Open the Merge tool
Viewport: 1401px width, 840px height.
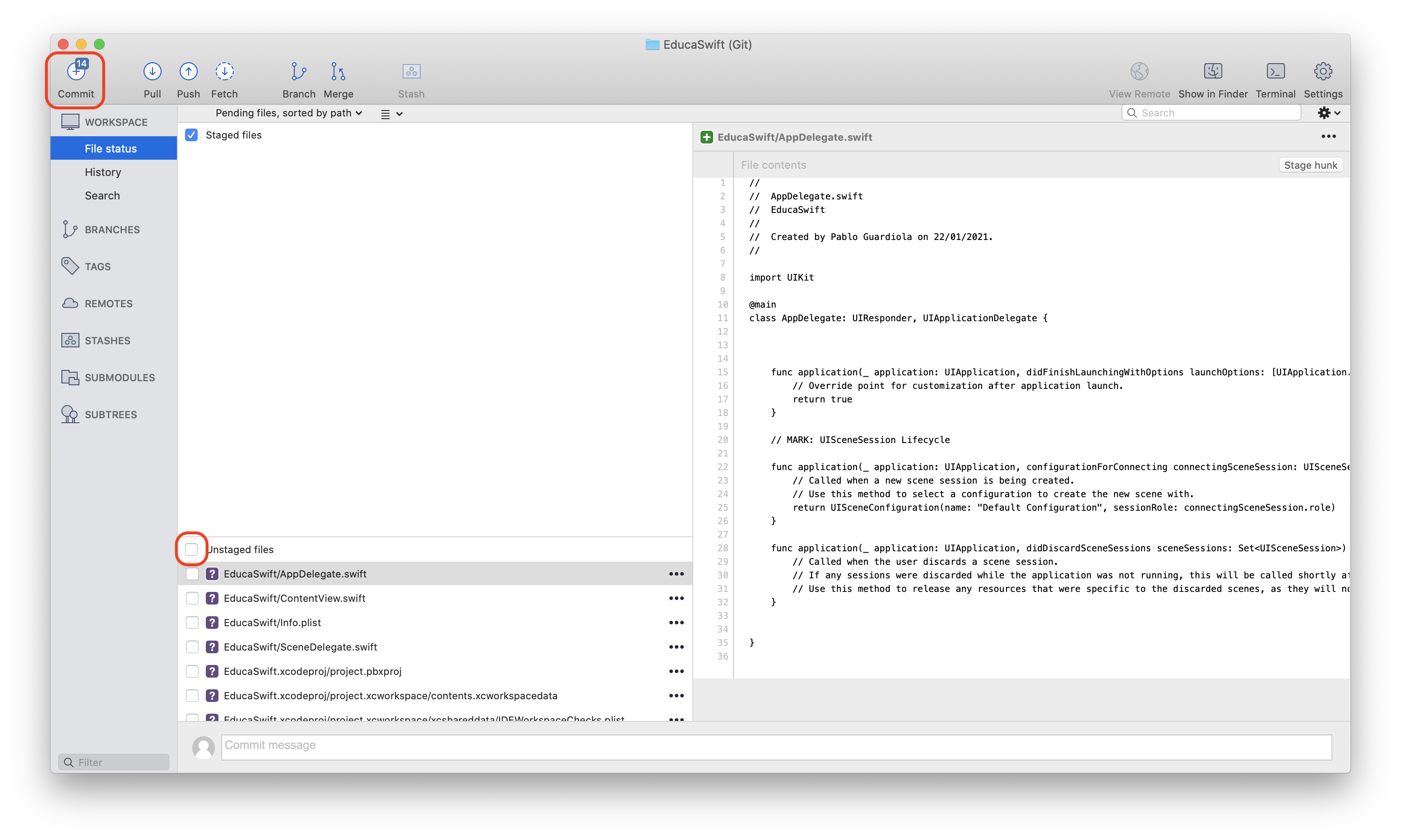pyautogui.click(x=338, y=71)
